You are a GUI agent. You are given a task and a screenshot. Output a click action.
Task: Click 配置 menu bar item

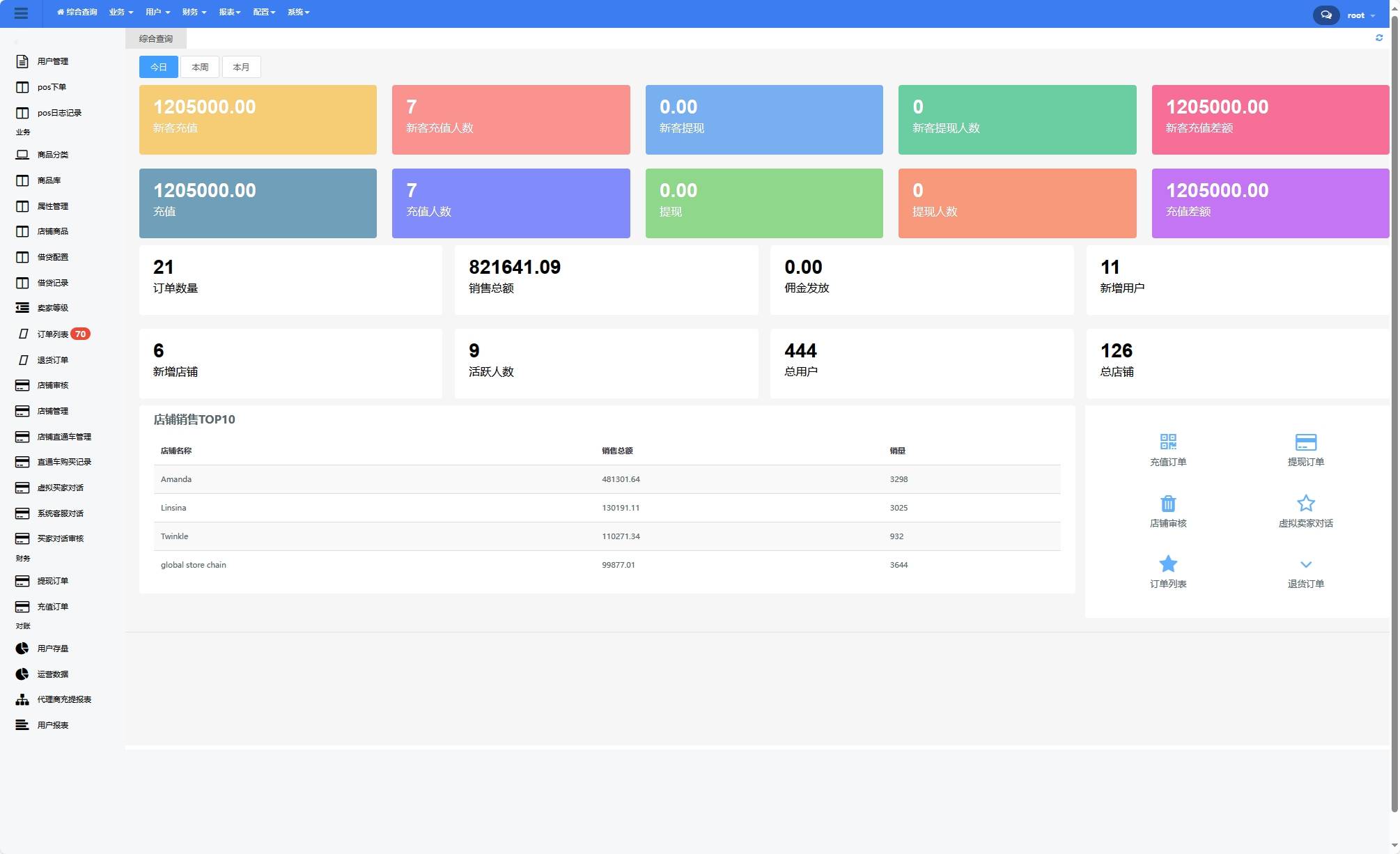coord(262,12)
